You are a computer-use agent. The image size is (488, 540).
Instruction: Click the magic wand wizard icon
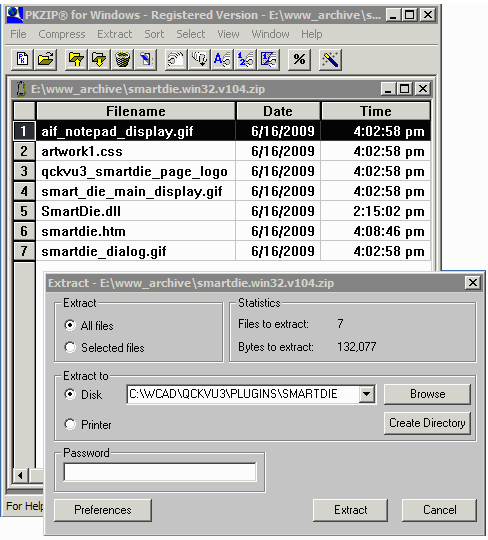tap(330, 60)
